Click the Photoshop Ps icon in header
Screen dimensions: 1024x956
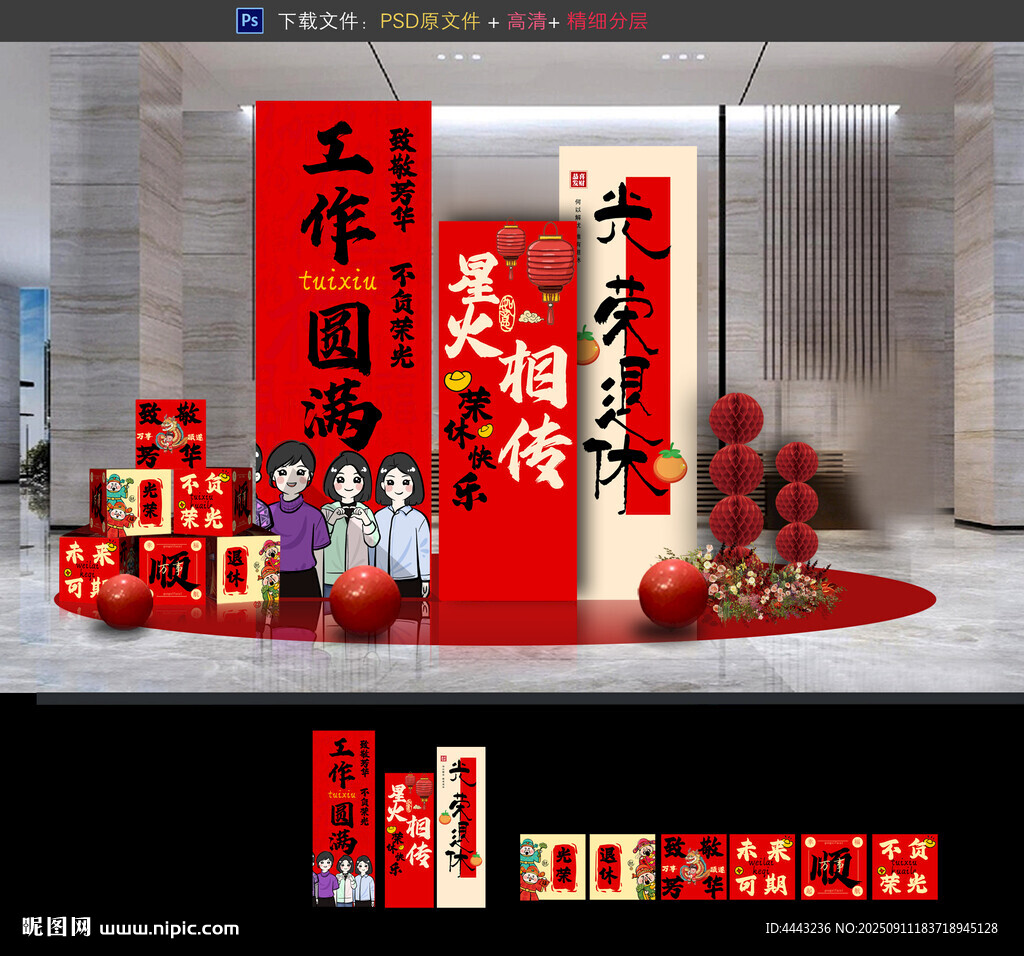point(249,20)
